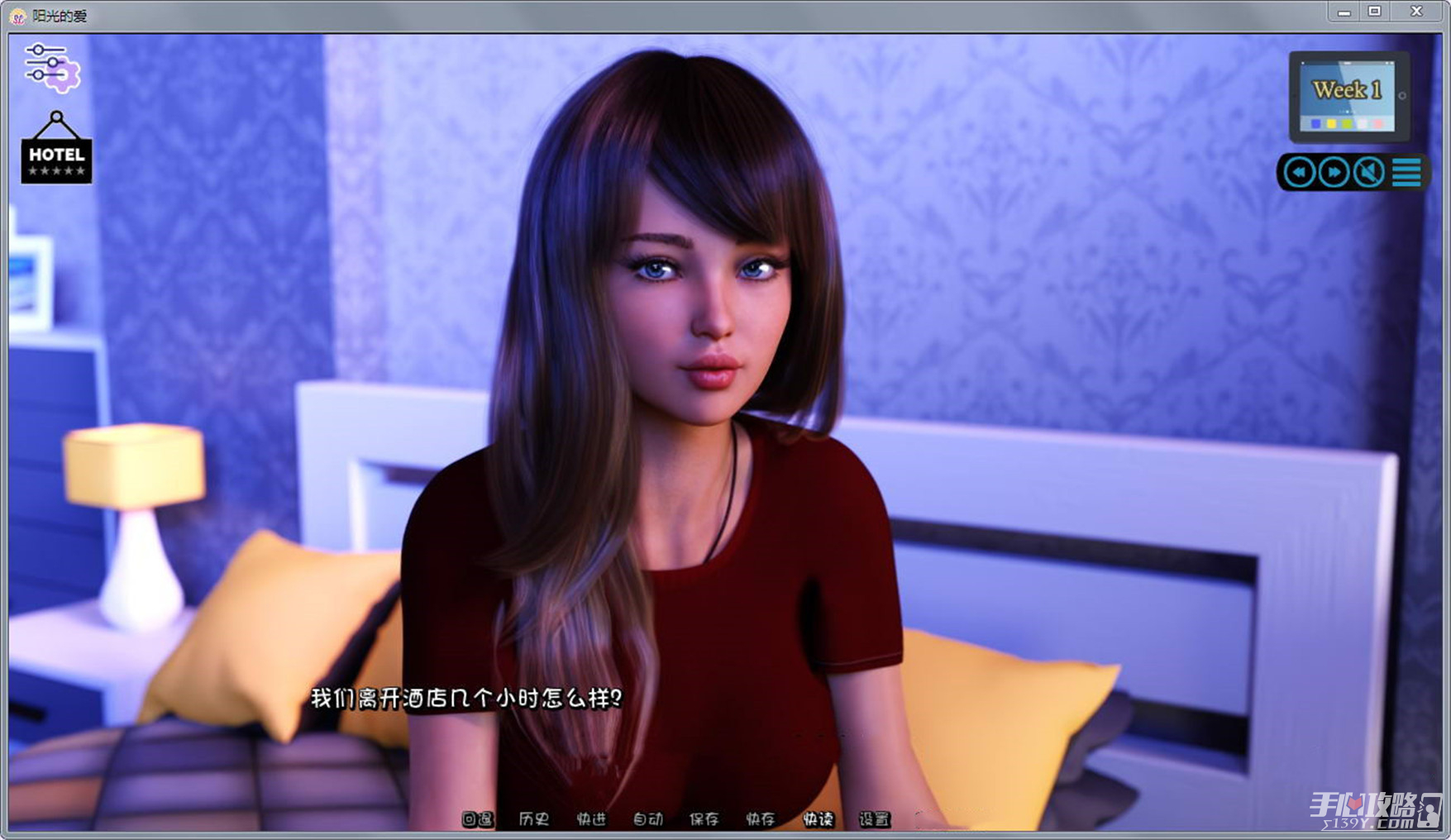Image resolution: width=1451 pixels, height=840 pixels.
Task: Open the Week 1 tablet
Action: coord(1348,97)
